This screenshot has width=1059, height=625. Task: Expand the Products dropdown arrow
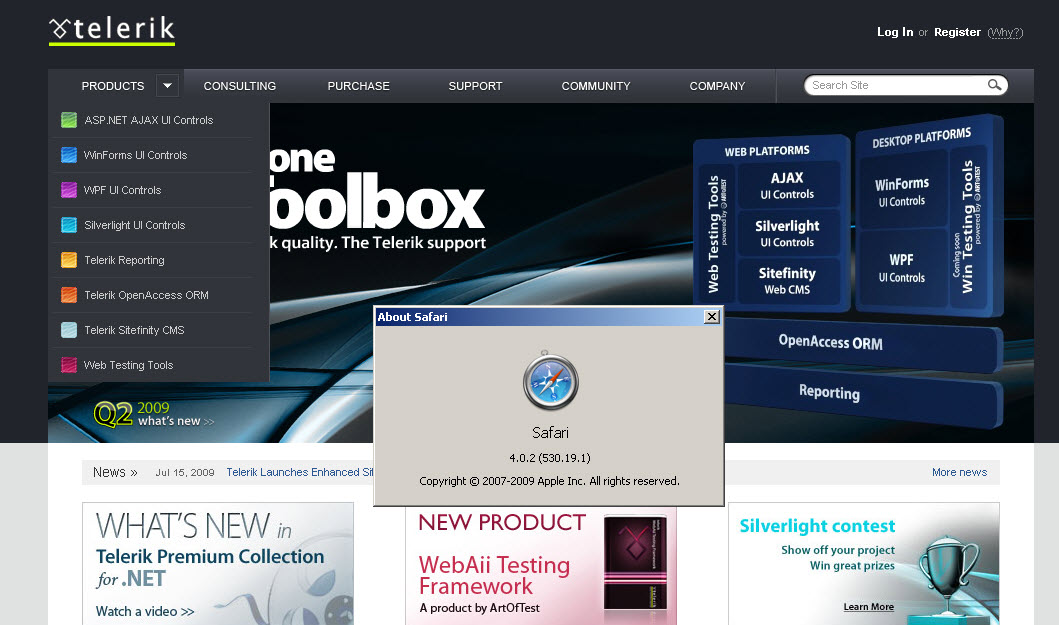pos(167,86)
